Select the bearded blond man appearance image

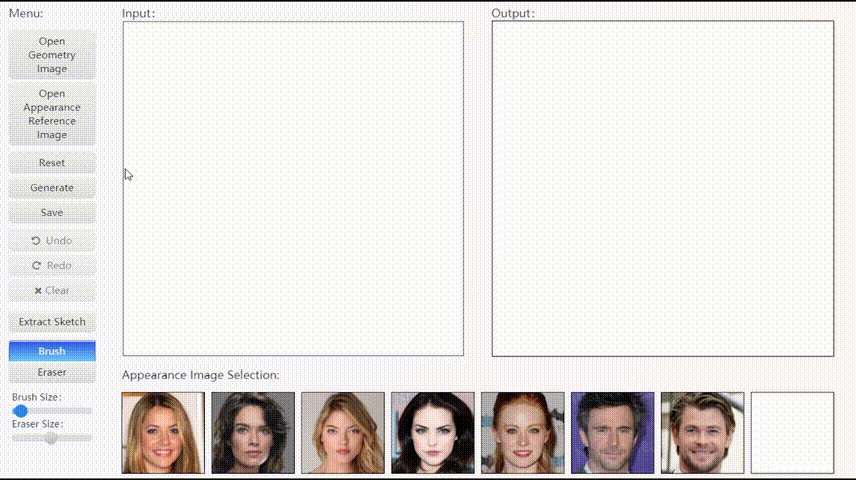[x=702, y=432]
